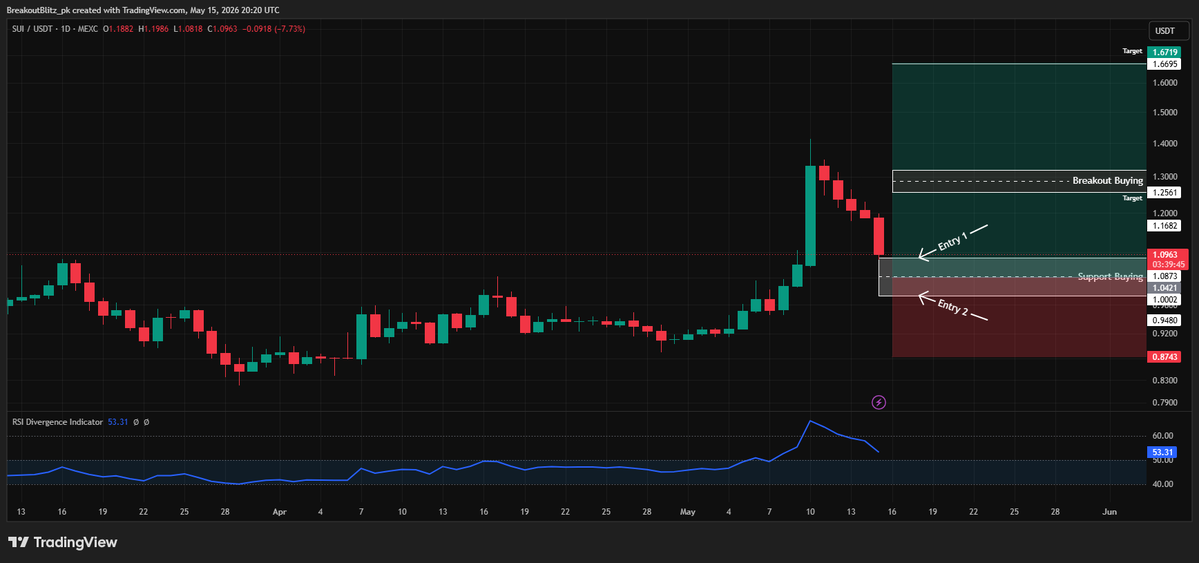This screenshot has height=563, width=1199.
Task: Click the red 0.8743 stop price label
Action: coord(1165,356)
